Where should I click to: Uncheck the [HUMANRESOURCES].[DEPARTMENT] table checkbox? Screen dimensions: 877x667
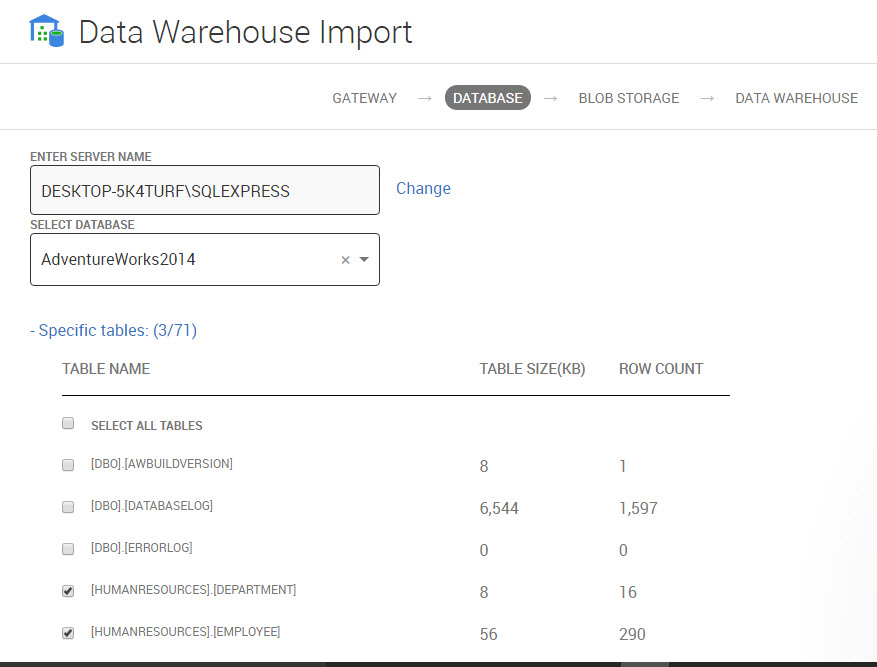point(68,591)
